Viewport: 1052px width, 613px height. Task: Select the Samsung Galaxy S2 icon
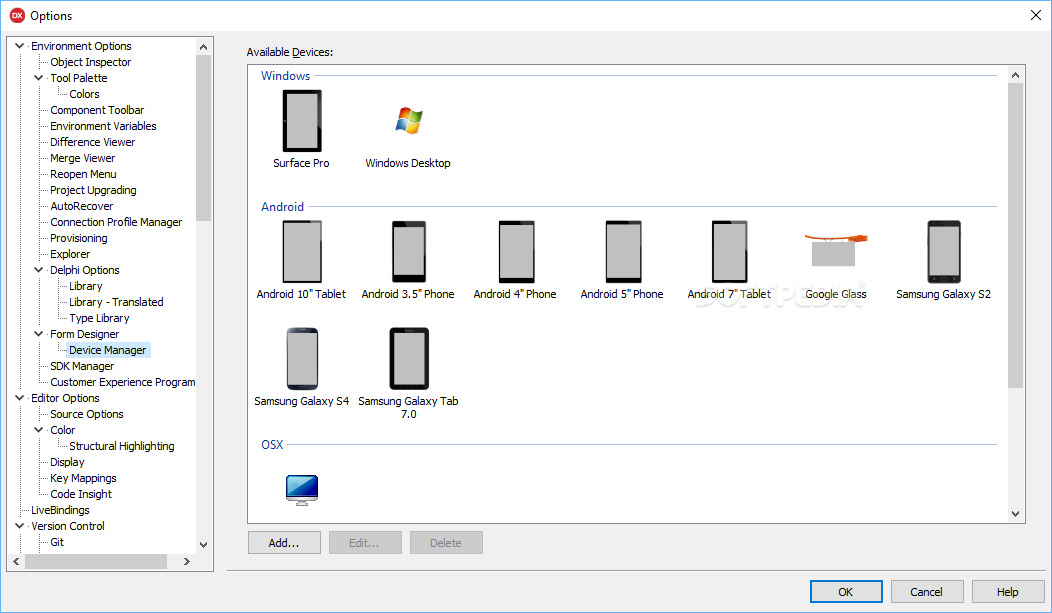[943, 252]
